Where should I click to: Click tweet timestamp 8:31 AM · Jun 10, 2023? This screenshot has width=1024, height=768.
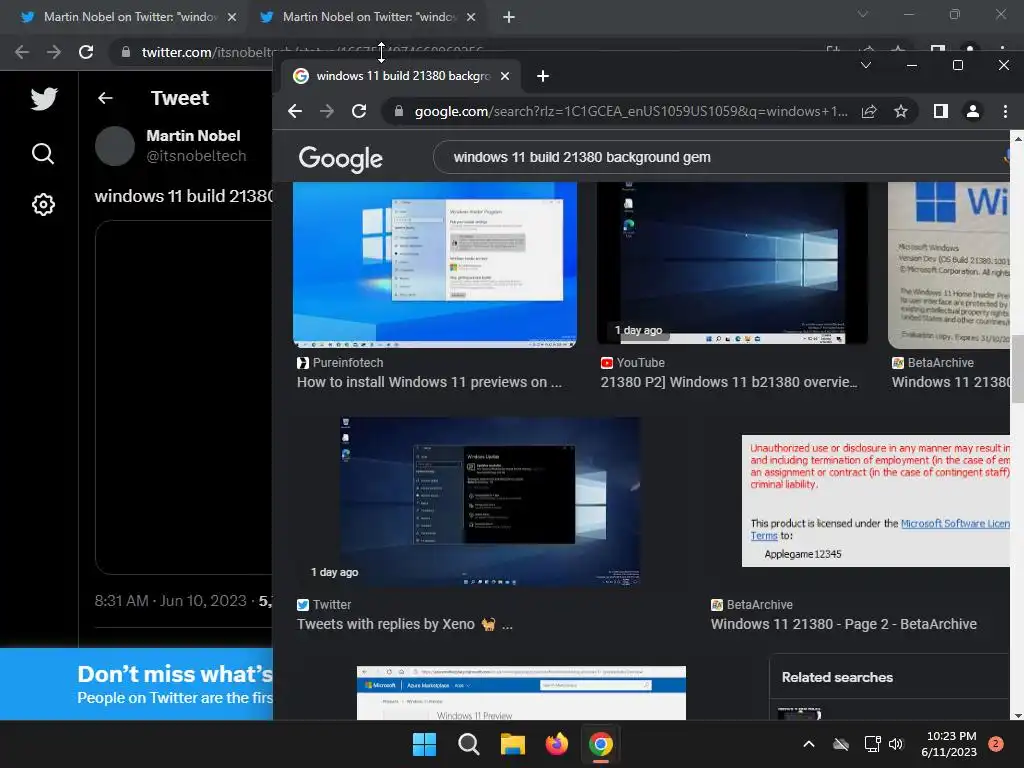[170, 601]
